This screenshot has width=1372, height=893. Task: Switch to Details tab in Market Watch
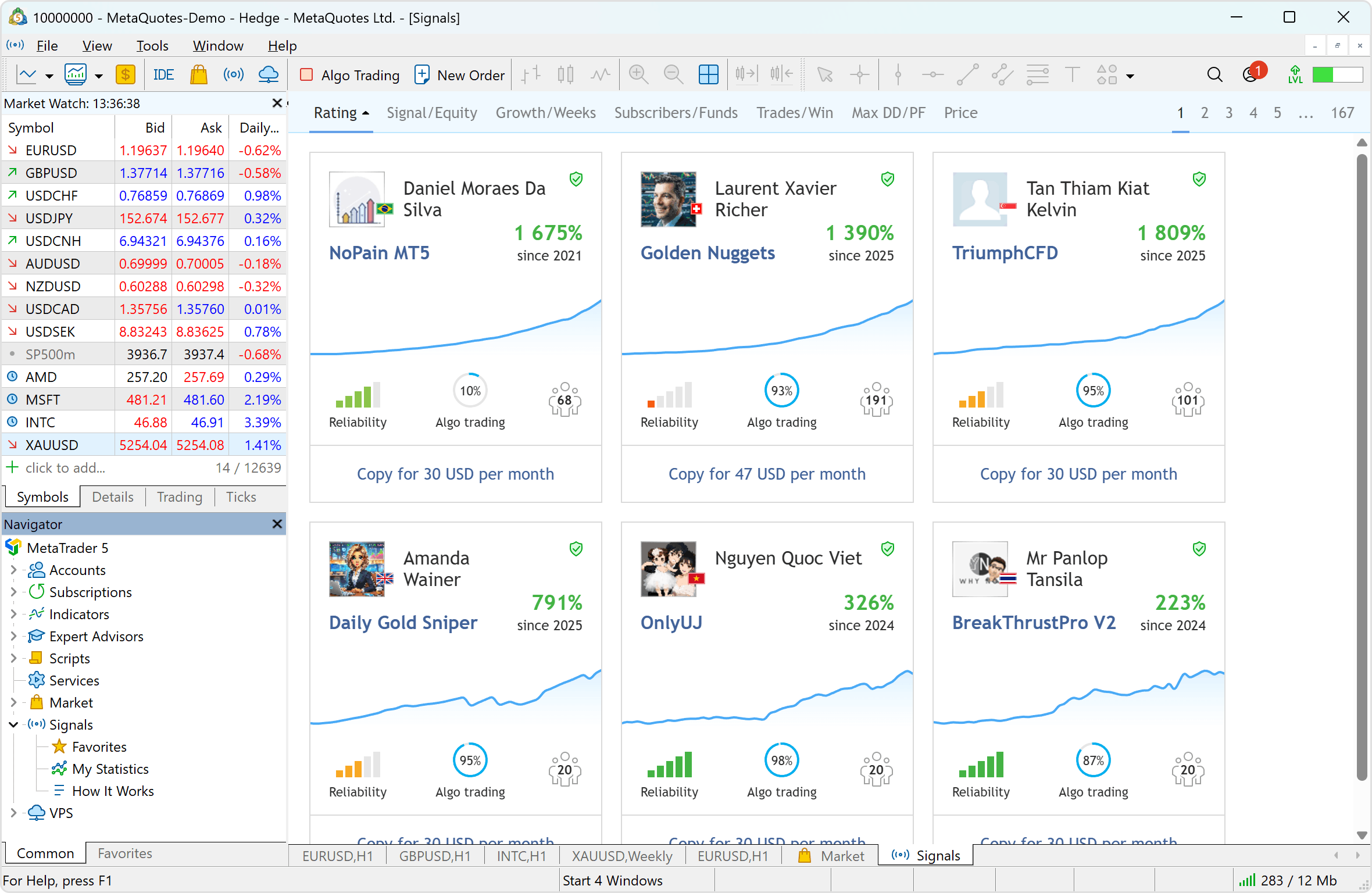113,496
